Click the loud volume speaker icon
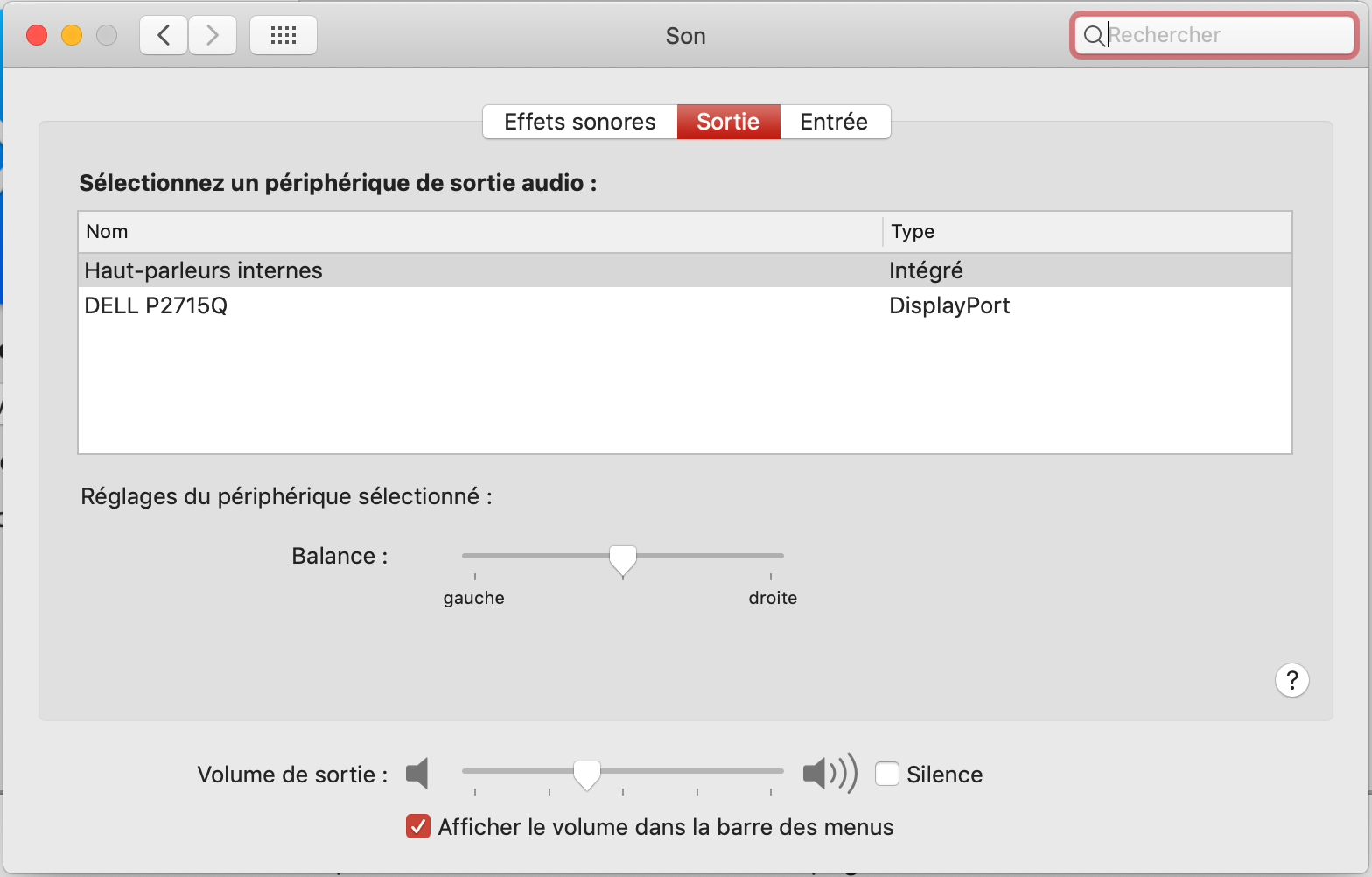 click(x=829, y=774)
